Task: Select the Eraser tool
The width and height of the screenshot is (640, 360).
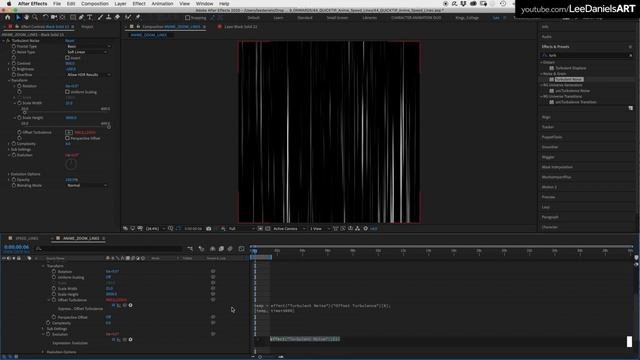Action: click(x=117, y=18)
